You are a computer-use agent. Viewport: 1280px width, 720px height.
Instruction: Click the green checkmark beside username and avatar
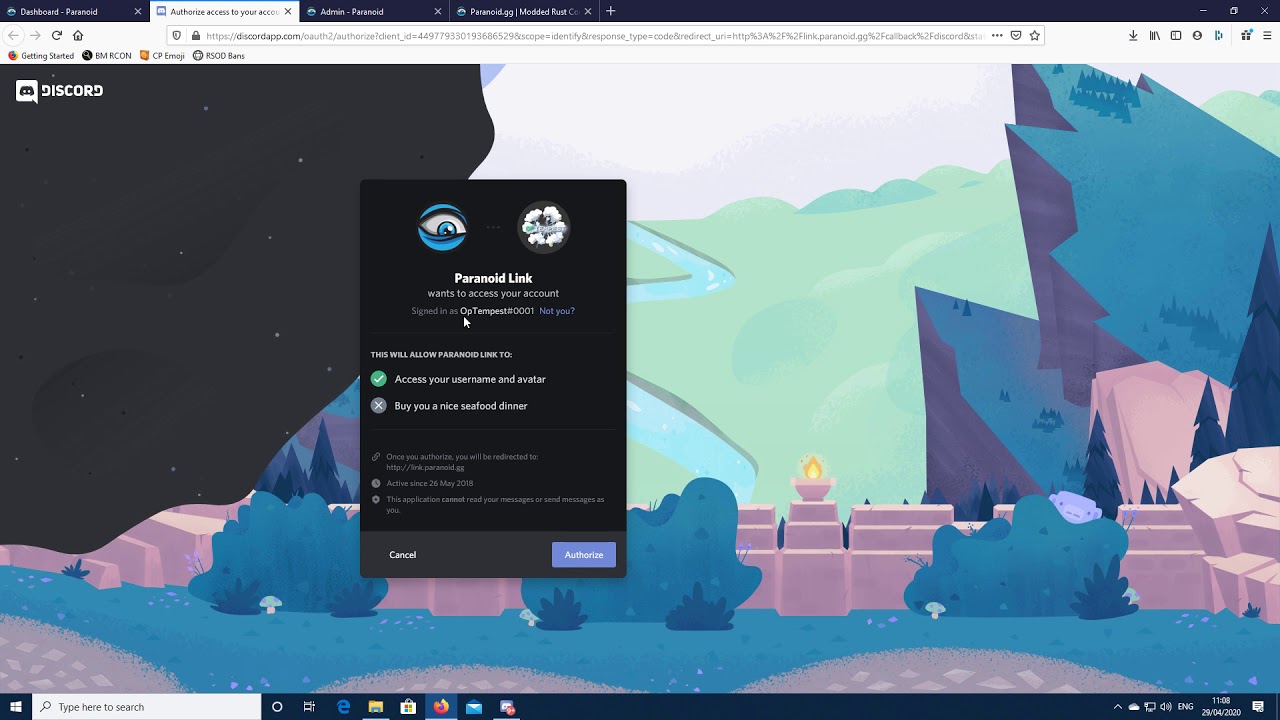(378, 379)
